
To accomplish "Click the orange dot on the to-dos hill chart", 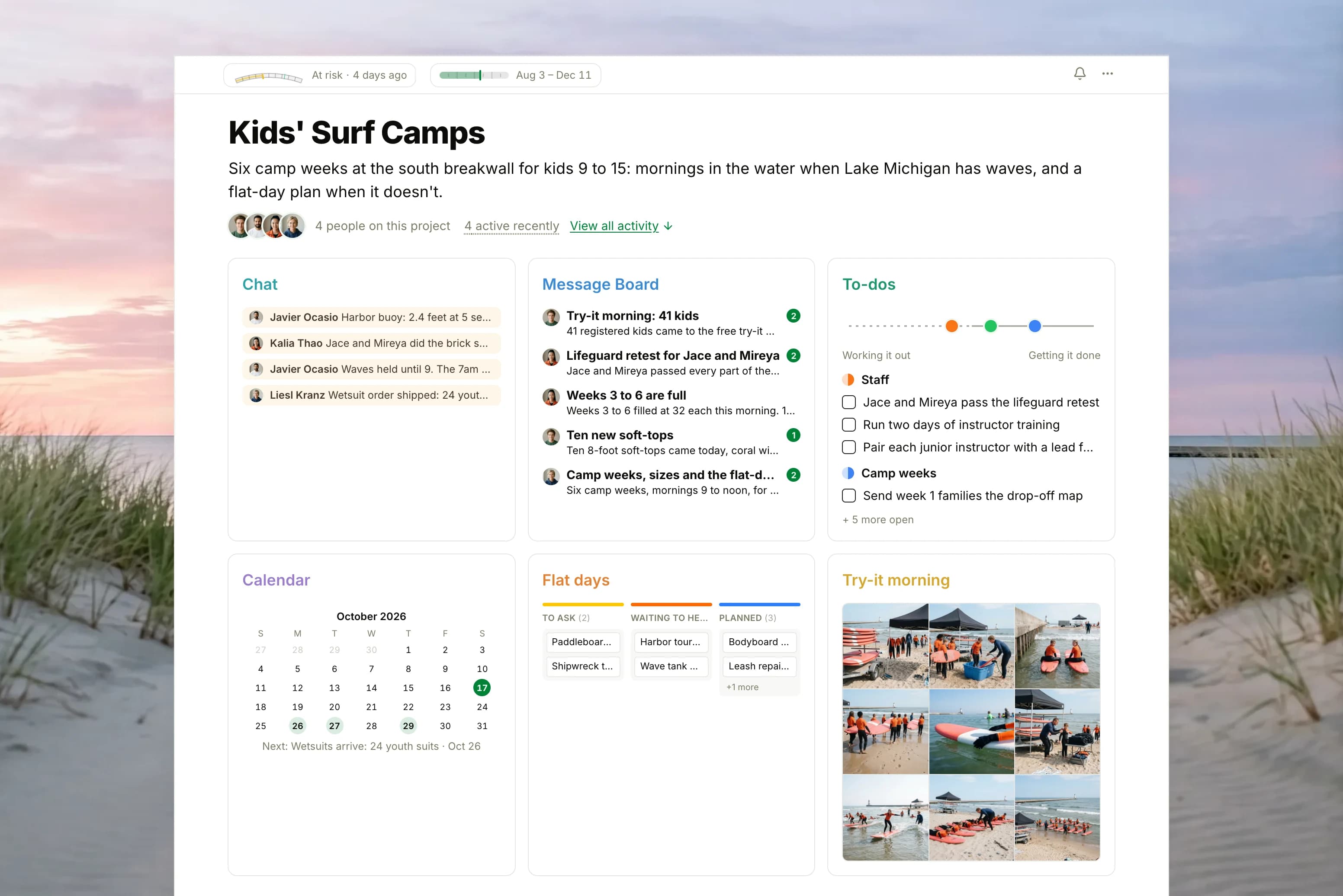I will pyautogui.click(x=951, y=326).
